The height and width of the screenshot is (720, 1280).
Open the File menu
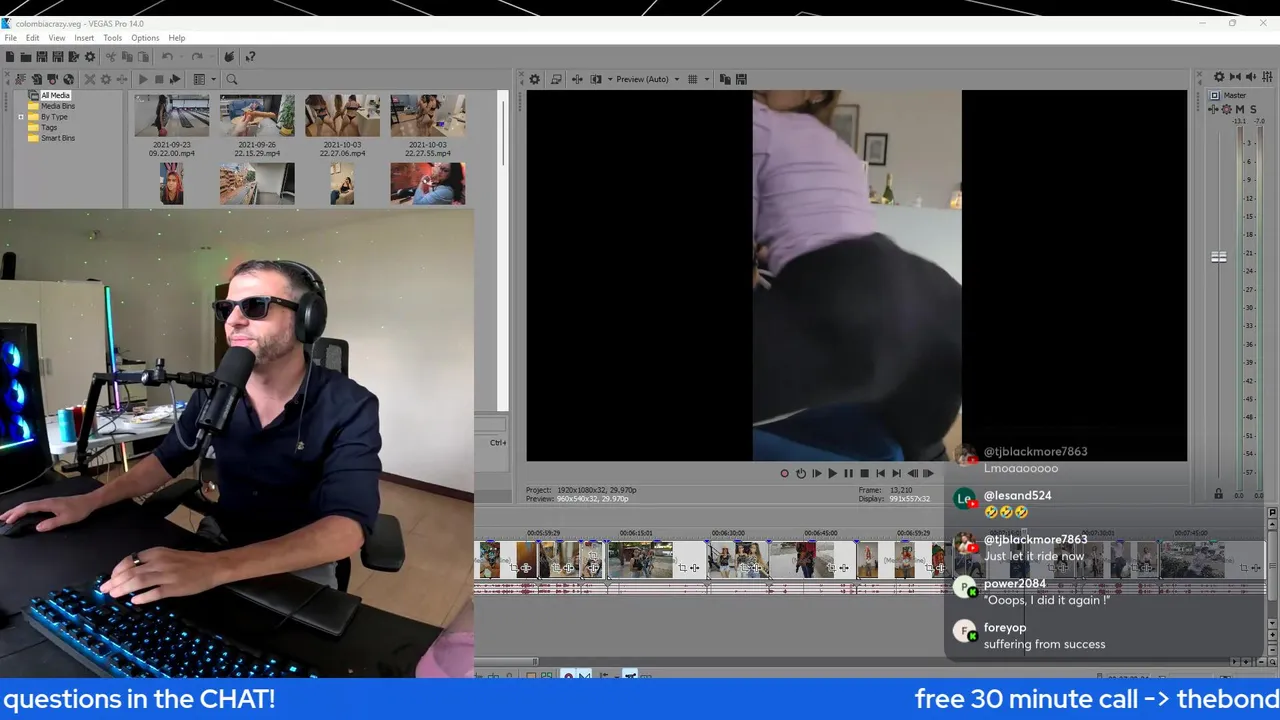[x=10, y=38]
